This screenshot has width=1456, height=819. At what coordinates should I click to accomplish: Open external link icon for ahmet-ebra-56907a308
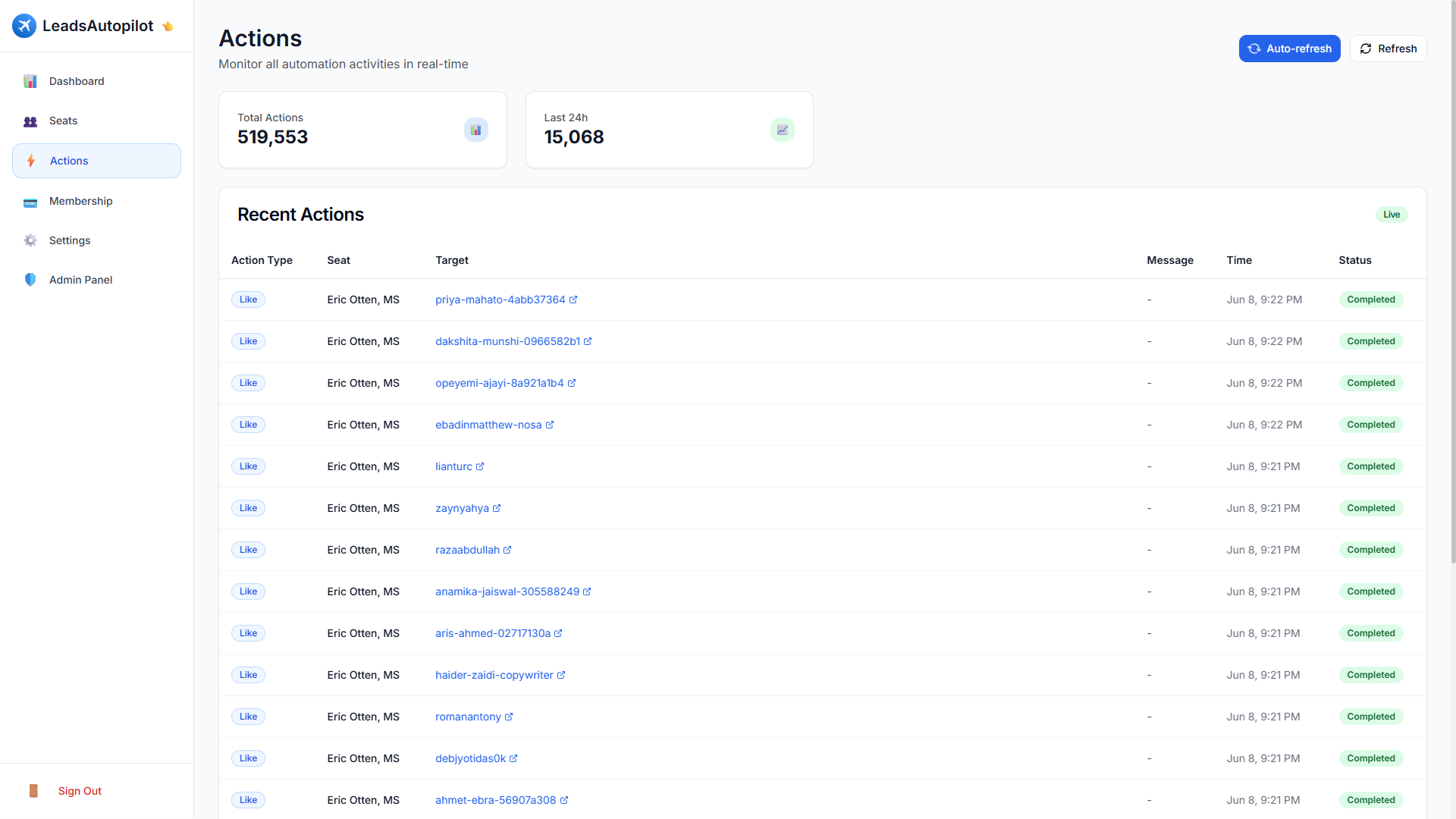(x=564, y=800)
